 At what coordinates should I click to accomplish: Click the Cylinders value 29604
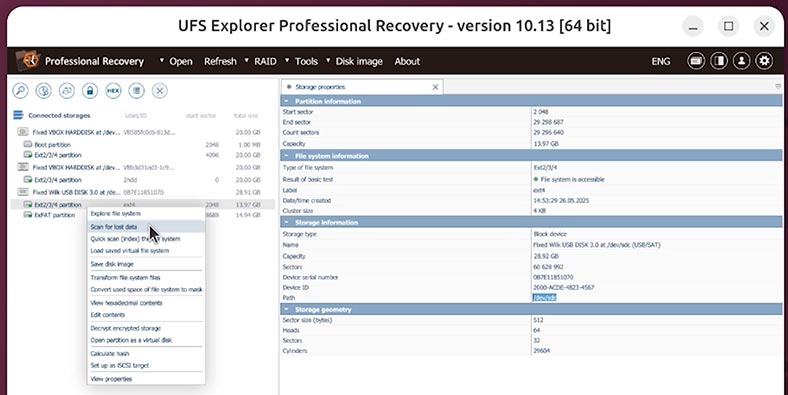(541, 351)
